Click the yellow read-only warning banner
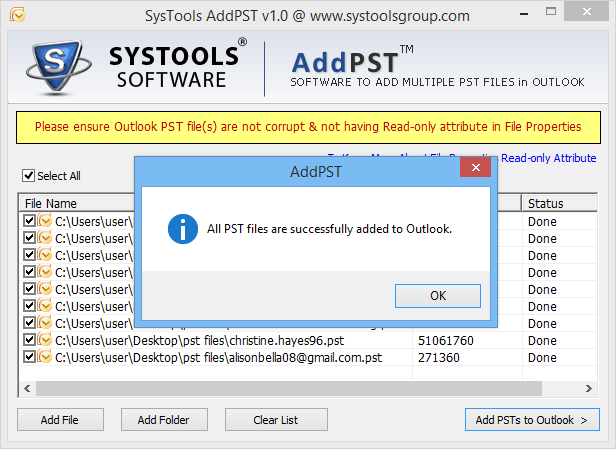 [x=308, y=127]
